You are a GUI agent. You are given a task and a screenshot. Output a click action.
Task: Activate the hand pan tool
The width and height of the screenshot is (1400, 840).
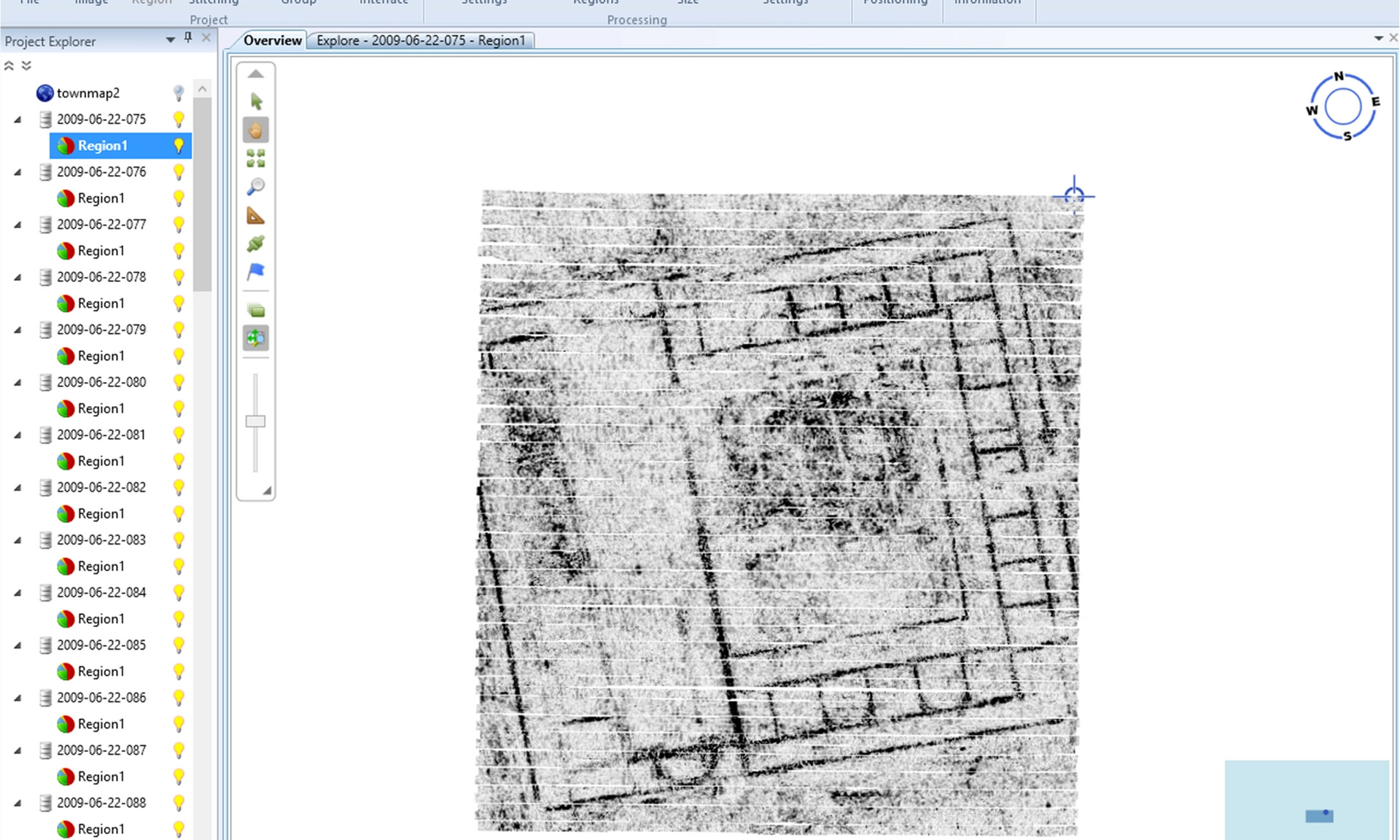(x=256, y=130)
